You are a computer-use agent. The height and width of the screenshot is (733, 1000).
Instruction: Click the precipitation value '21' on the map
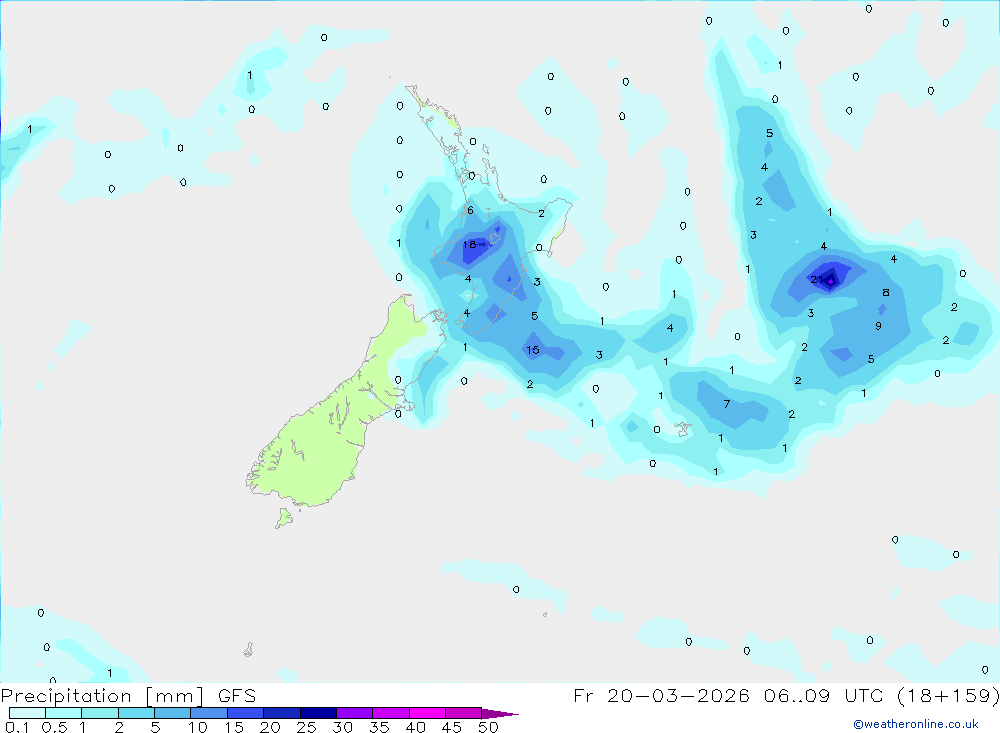816,279
